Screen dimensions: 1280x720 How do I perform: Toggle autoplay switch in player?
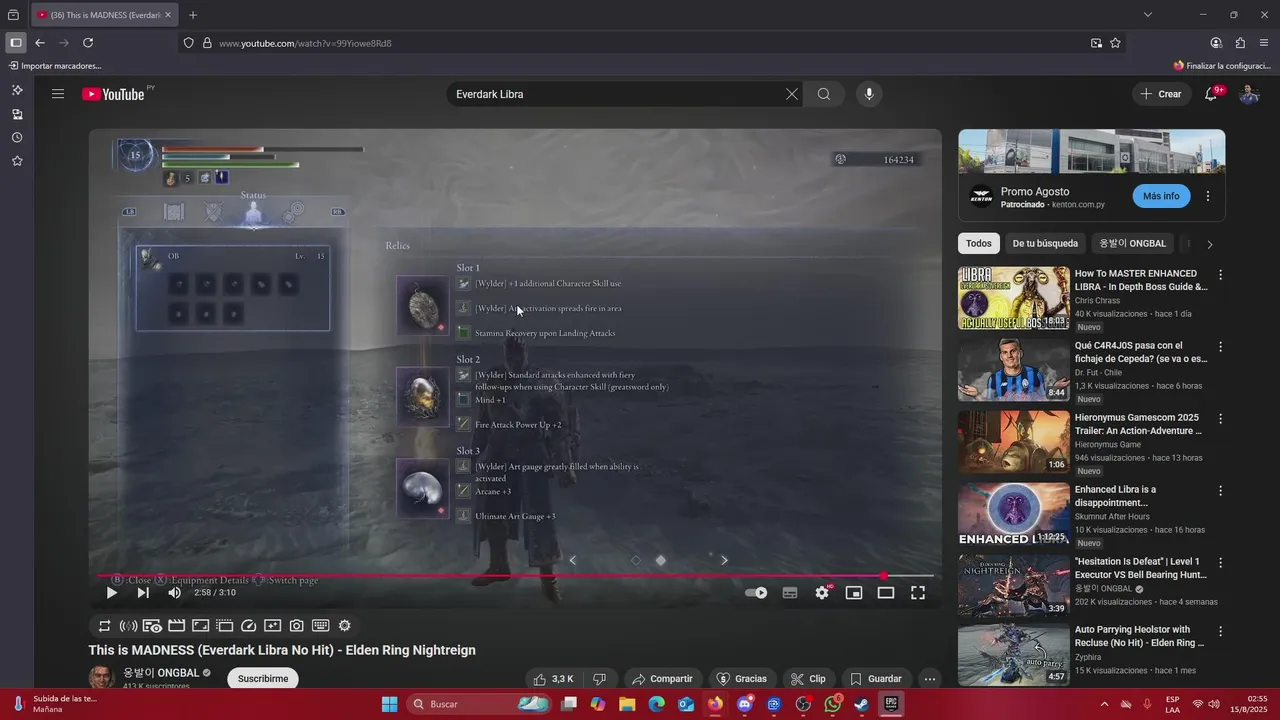coord(756,593)
